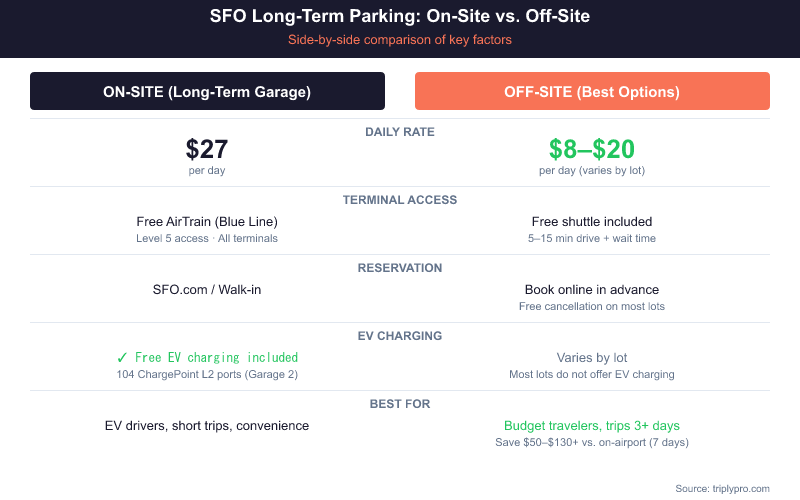800x500 pixels.
Task: Click the green checkmark beside Free EV charging
Action: (121, 357)
